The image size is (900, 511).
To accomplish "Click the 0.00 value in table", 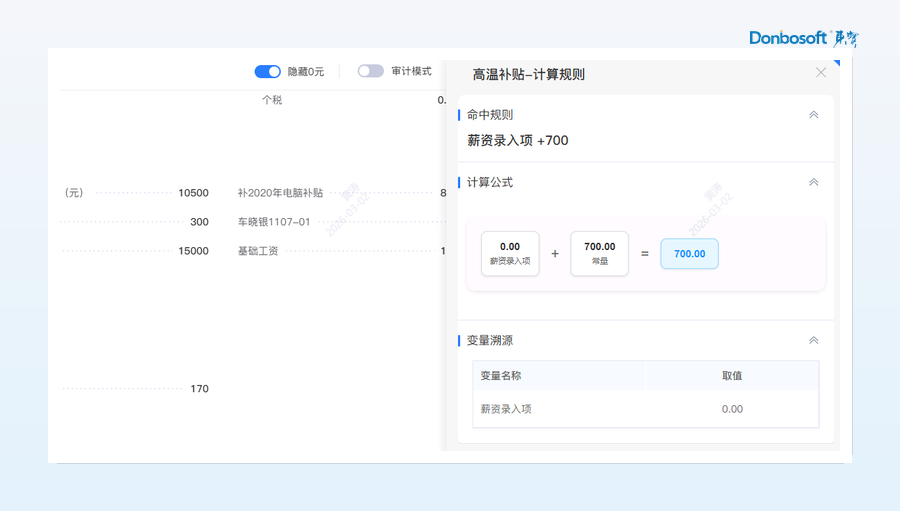I will coord(732,409).
